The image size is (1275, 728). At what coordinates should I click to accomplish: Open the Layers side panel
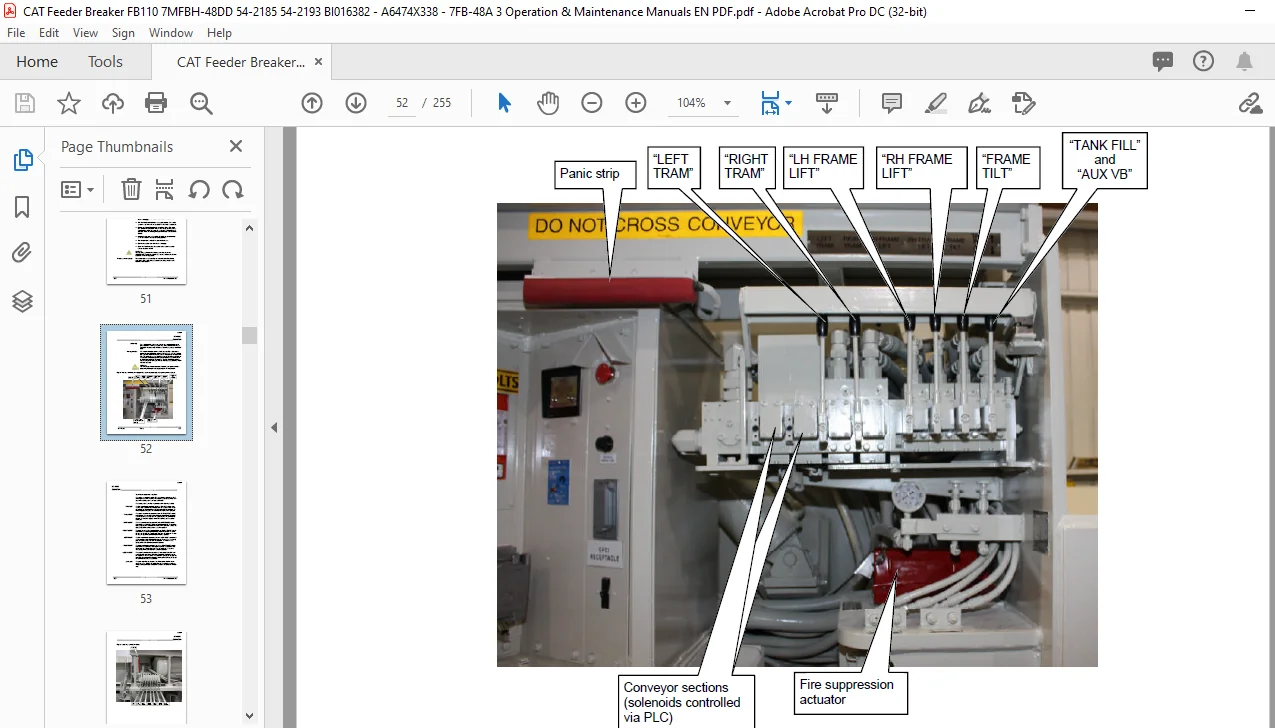click(22, 300)
